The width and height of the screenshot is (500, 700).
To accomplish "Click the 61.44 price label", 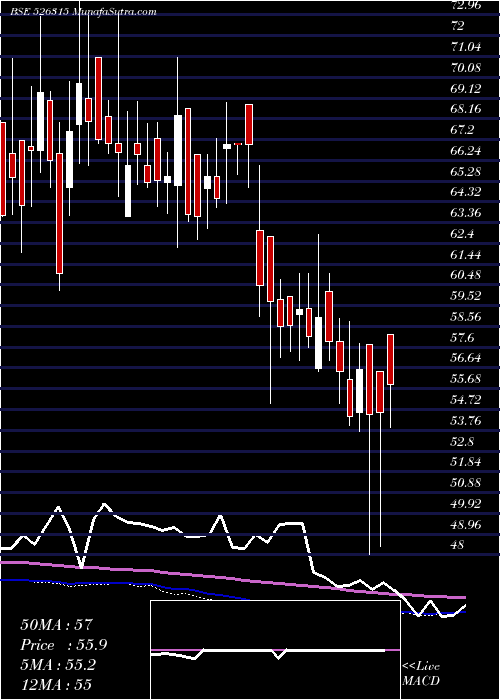I will 467,255.
